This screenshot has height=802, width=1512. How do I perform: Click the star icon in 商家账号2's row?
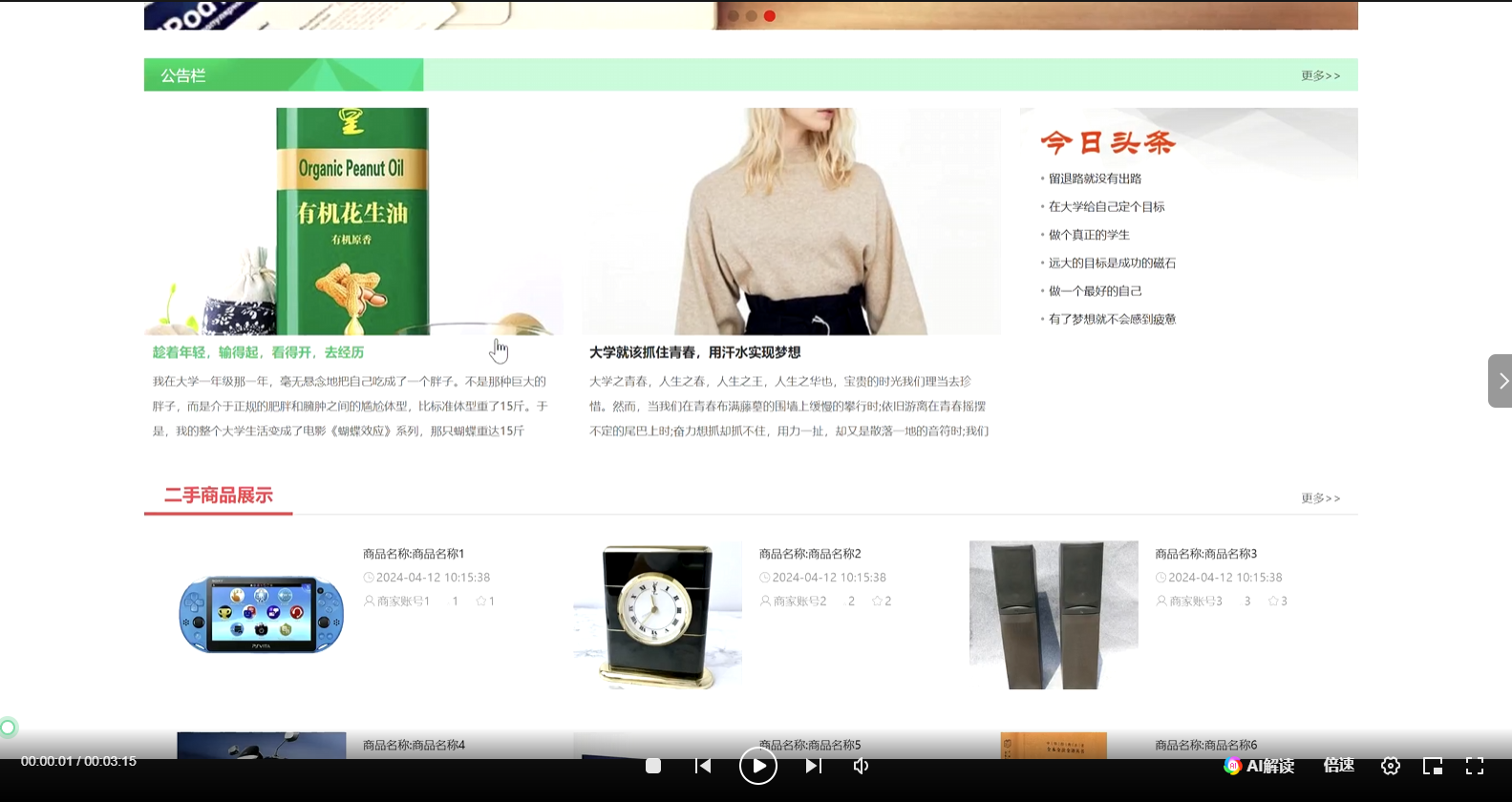(877, 601)
